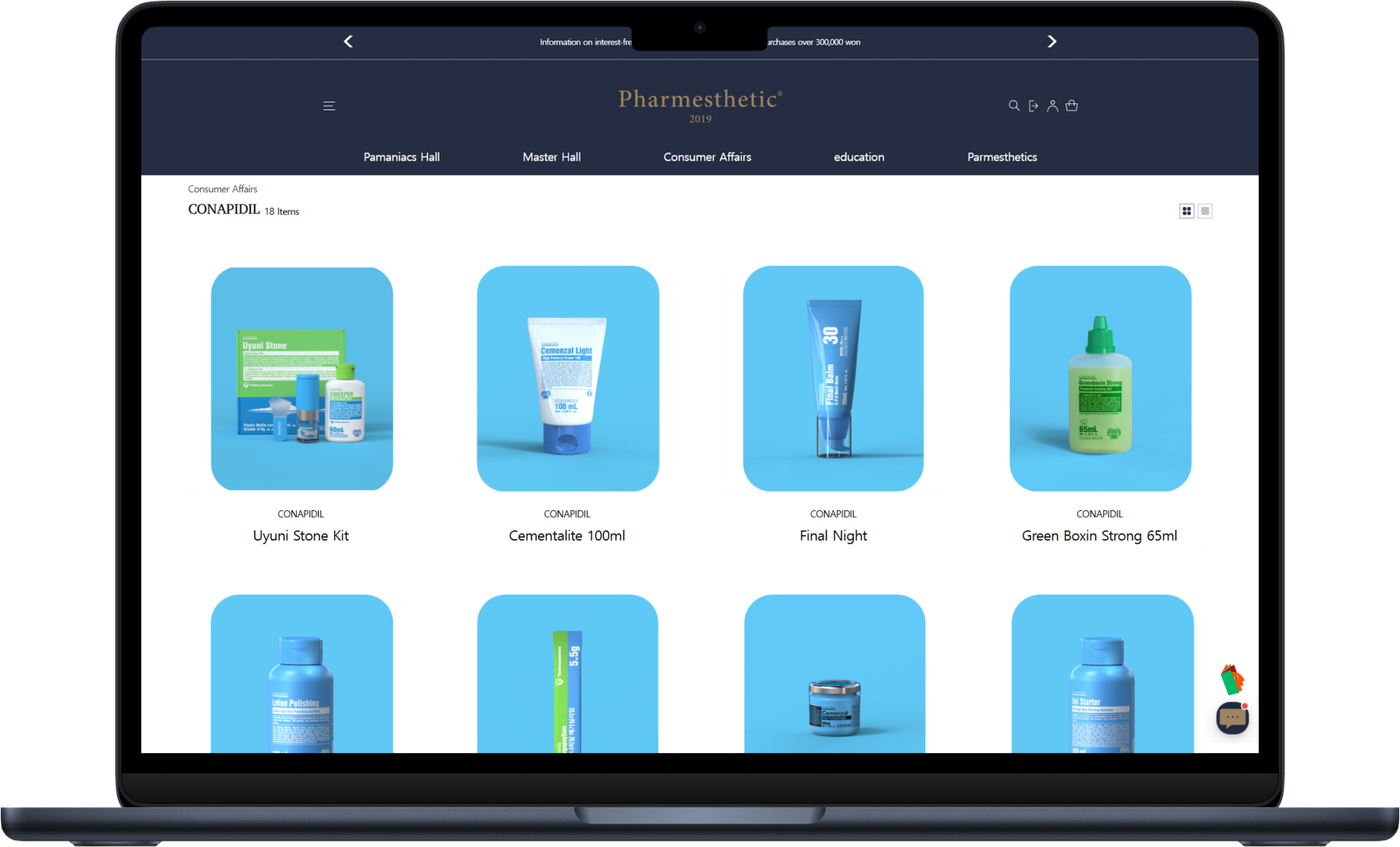
Task: Show previous announcement with left arrow
Action: click(348, 41)
